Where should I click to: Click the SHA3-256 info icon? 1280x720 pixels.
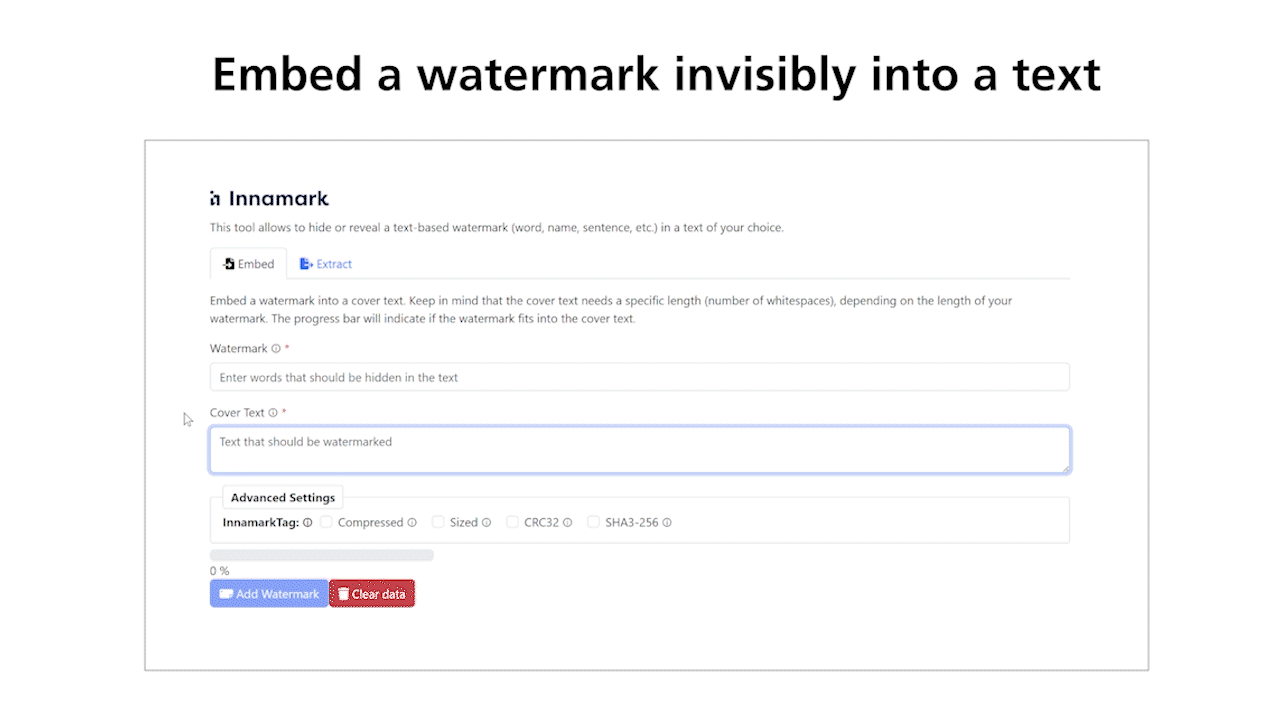(x=667, y=521)
